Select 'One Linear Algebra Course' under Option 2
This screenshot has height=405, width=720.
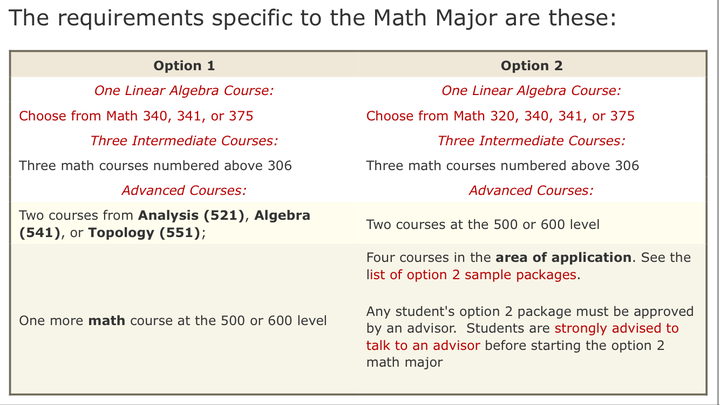click(531, 91)
